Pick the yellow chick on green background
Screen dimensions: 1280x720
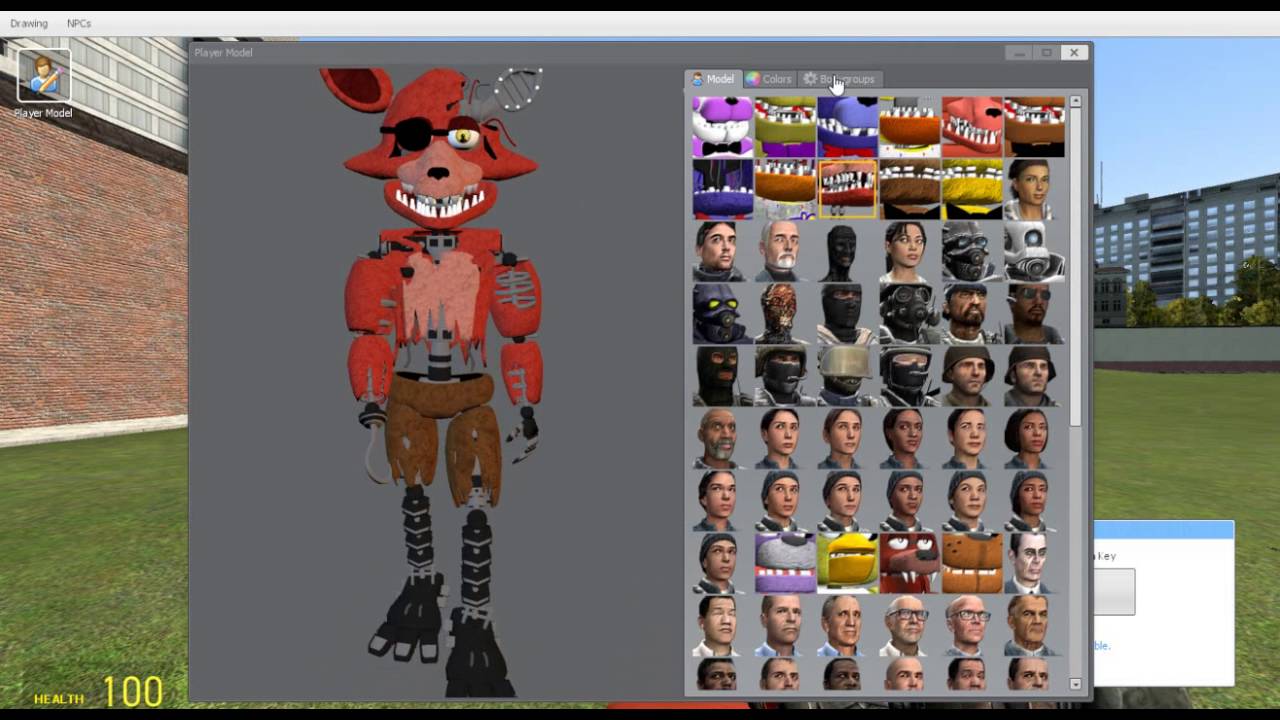click(x=847, y=561)
